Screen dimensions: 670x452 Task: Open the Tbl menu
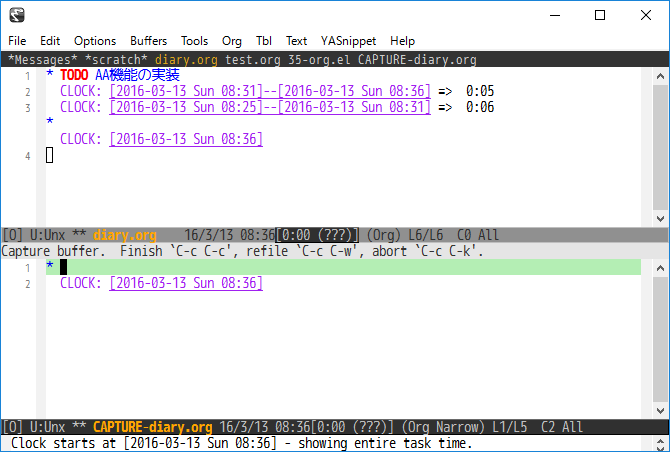point(264,41)
